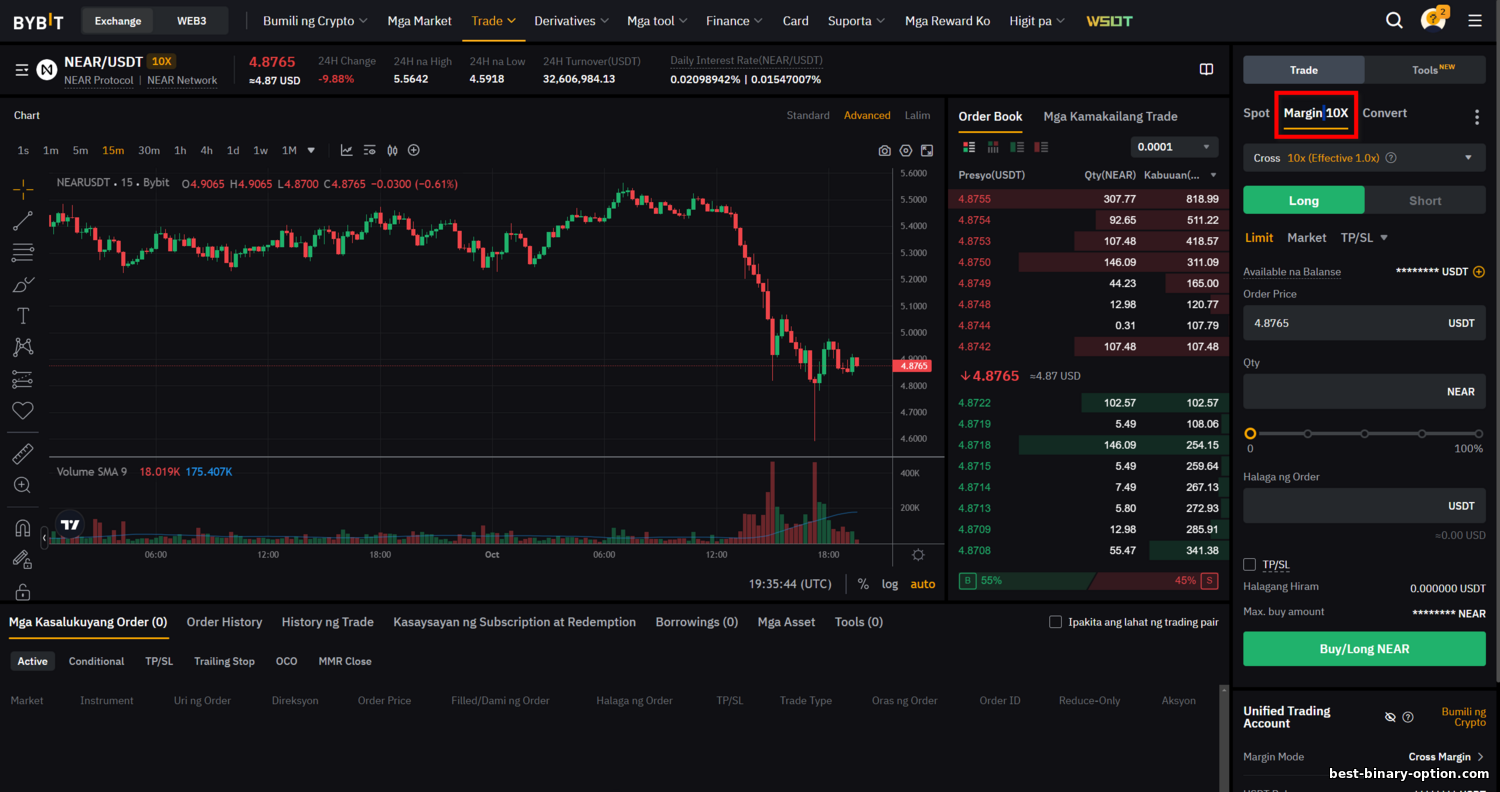Select the Short button
Image resolution: width=1500 pixels, height=792 pixels.
coord(1424,201)
